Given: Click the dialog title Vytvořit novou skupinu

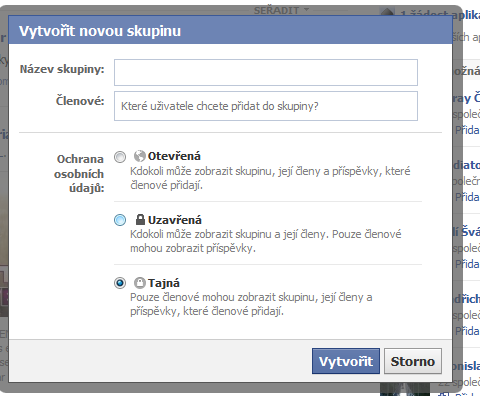Looking at the screenshot, I should pos(100,31).
